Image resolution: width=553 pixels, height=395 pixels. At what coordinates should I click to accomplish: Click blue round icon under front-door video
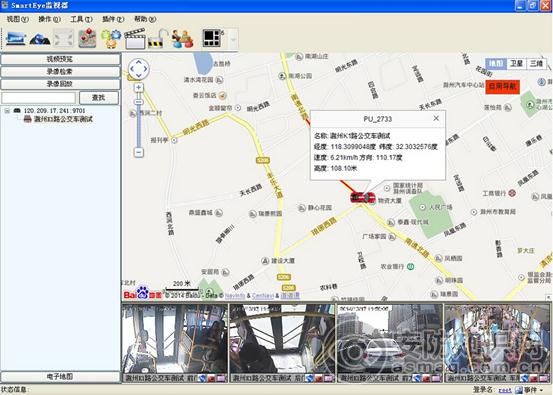[x=202, y=378]
